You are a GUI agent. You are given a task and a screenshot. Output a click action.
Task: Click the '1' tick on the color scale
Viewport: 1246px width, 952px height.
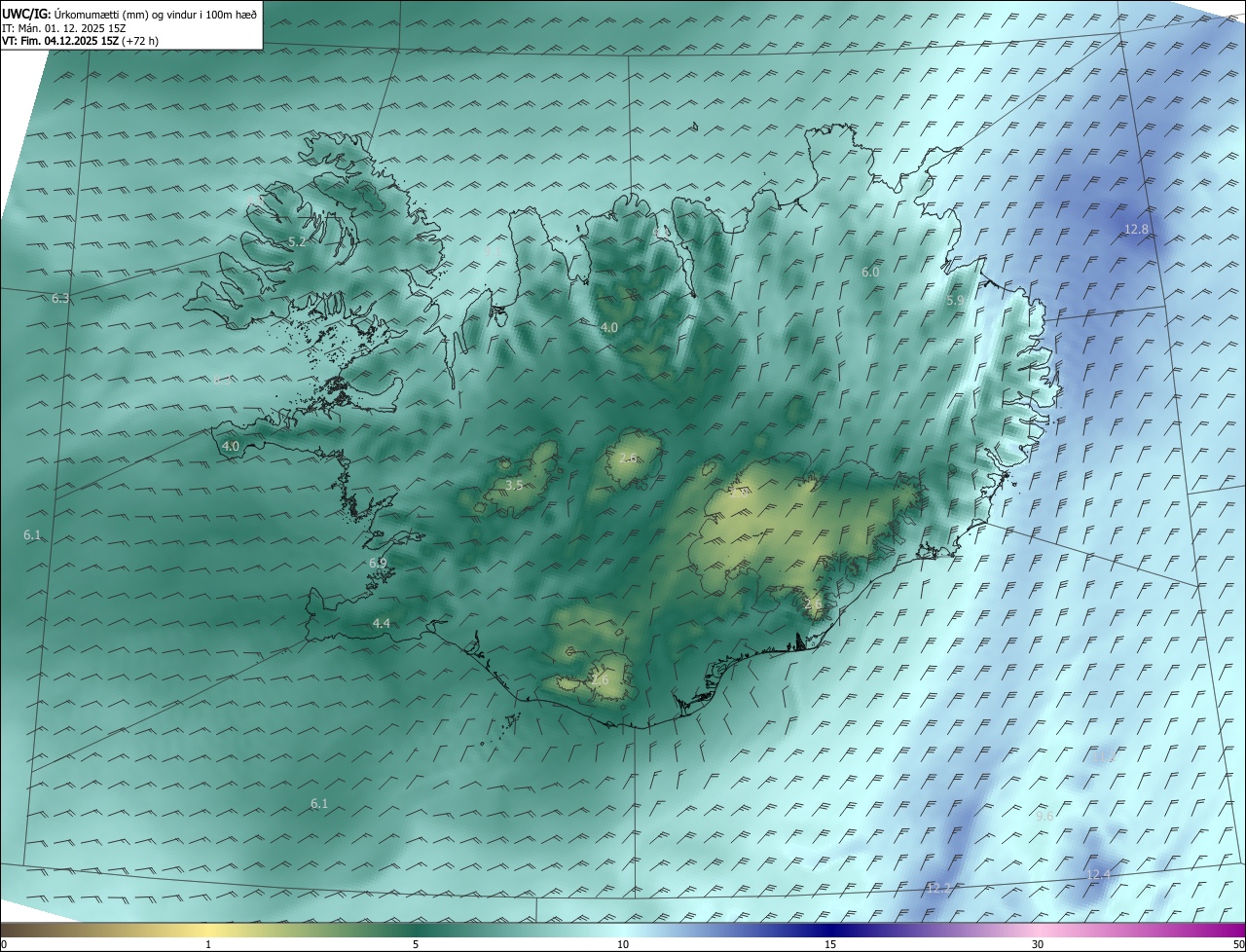208,944
